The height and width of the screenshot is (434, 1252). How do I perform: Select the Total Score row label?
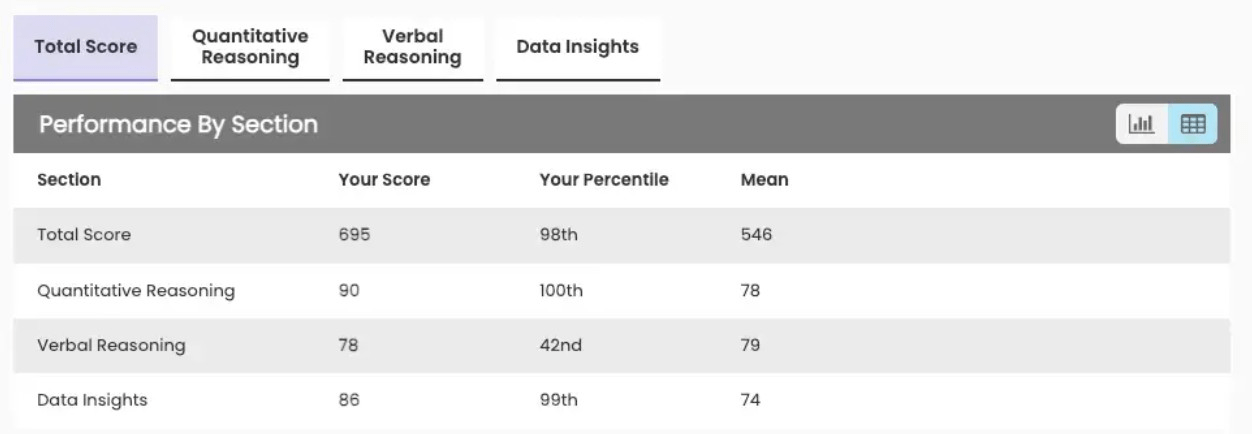[84, 235]
